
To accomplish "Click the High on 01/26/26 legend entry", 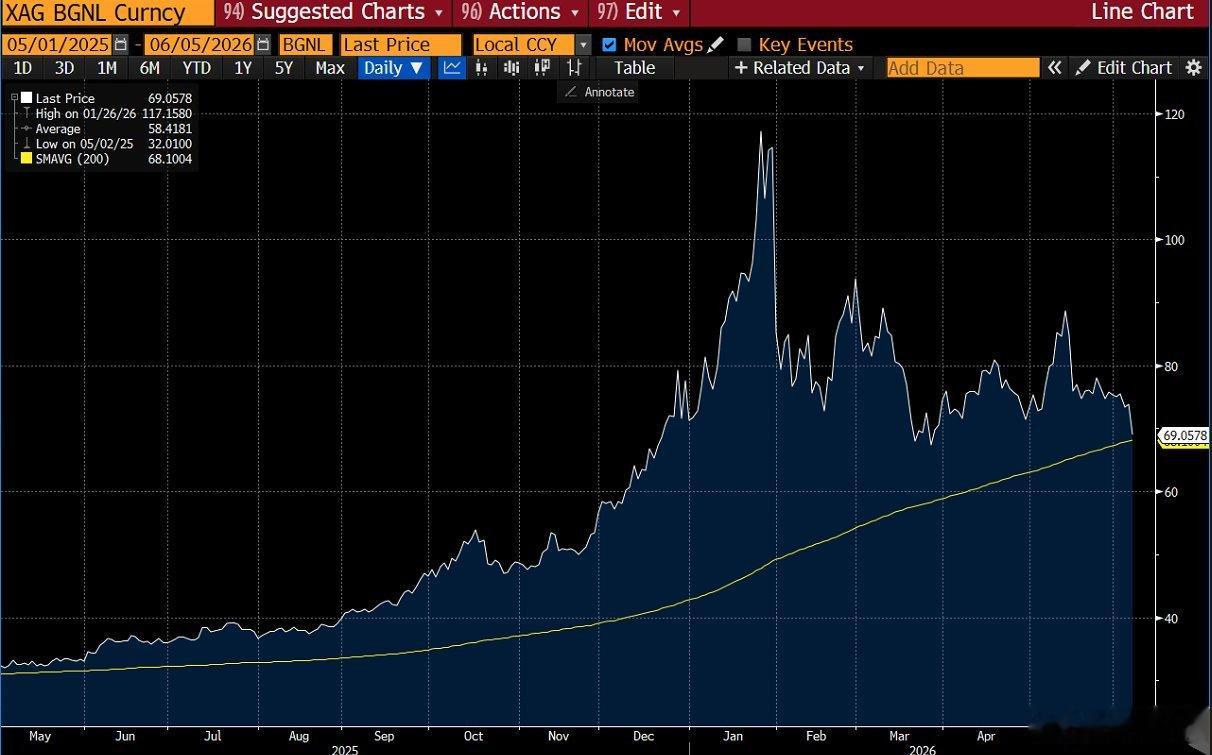I will coord(113,113).
